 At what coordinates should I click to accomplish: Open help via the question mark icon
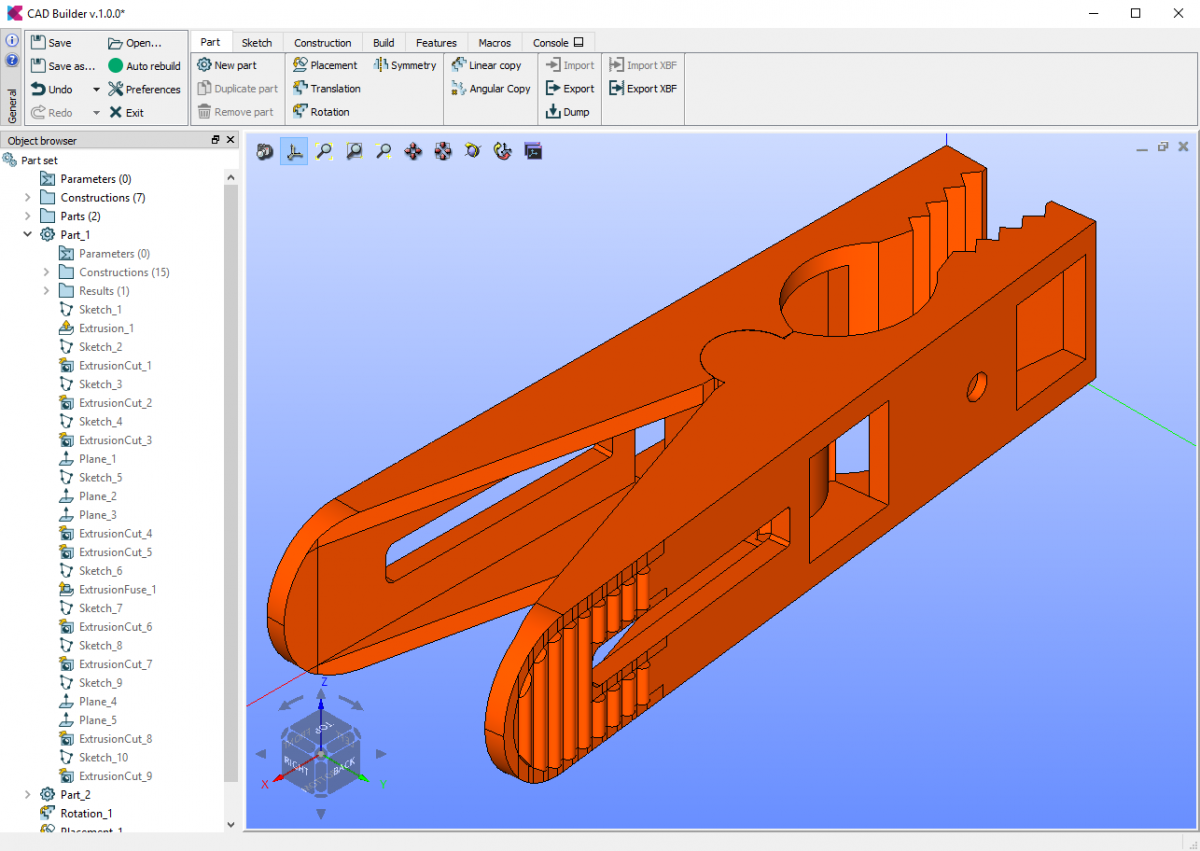coord(12,60)
